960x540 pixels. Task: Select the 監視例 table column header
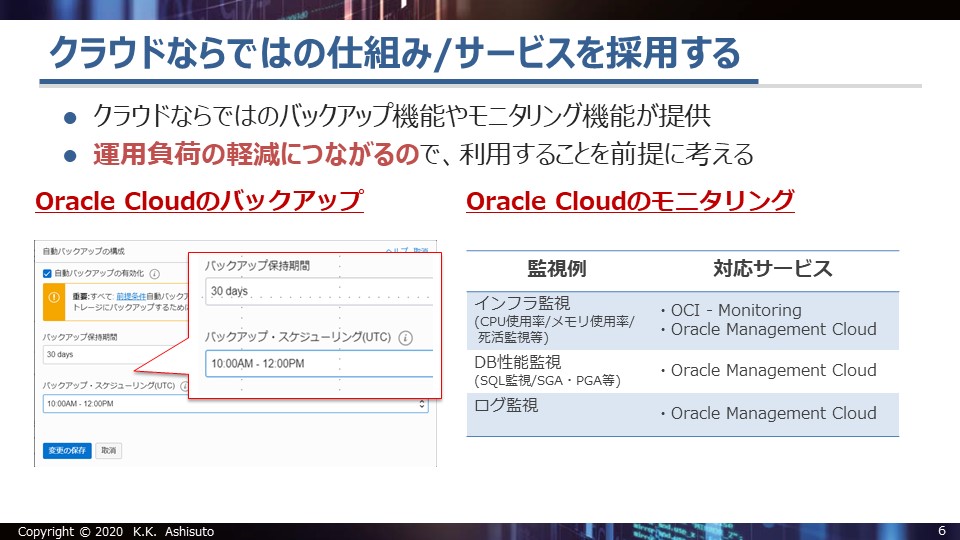coord(556,269)
